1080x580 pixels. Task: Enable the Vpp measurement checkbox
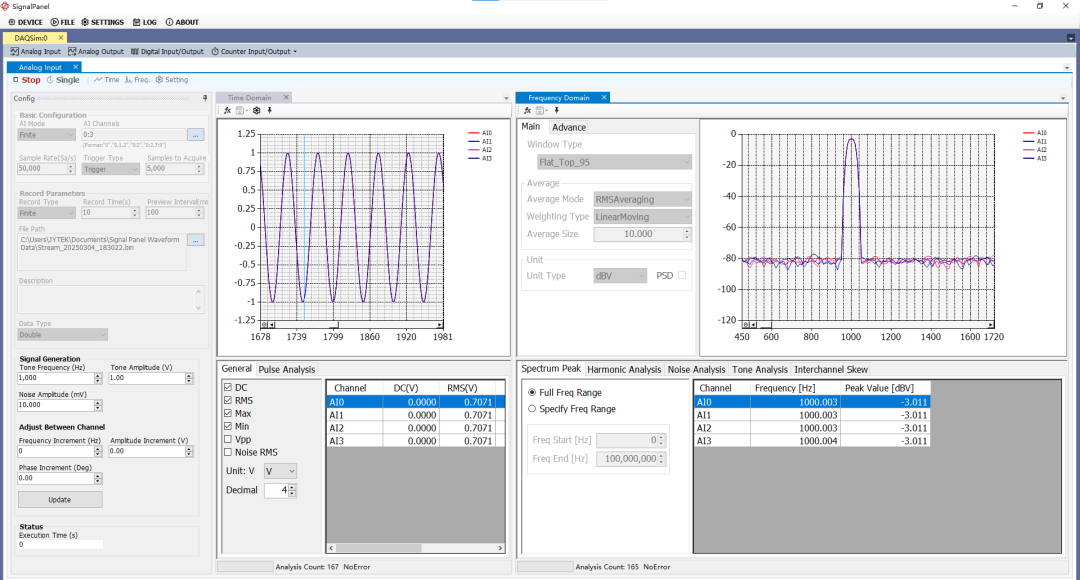click(228, 439)
